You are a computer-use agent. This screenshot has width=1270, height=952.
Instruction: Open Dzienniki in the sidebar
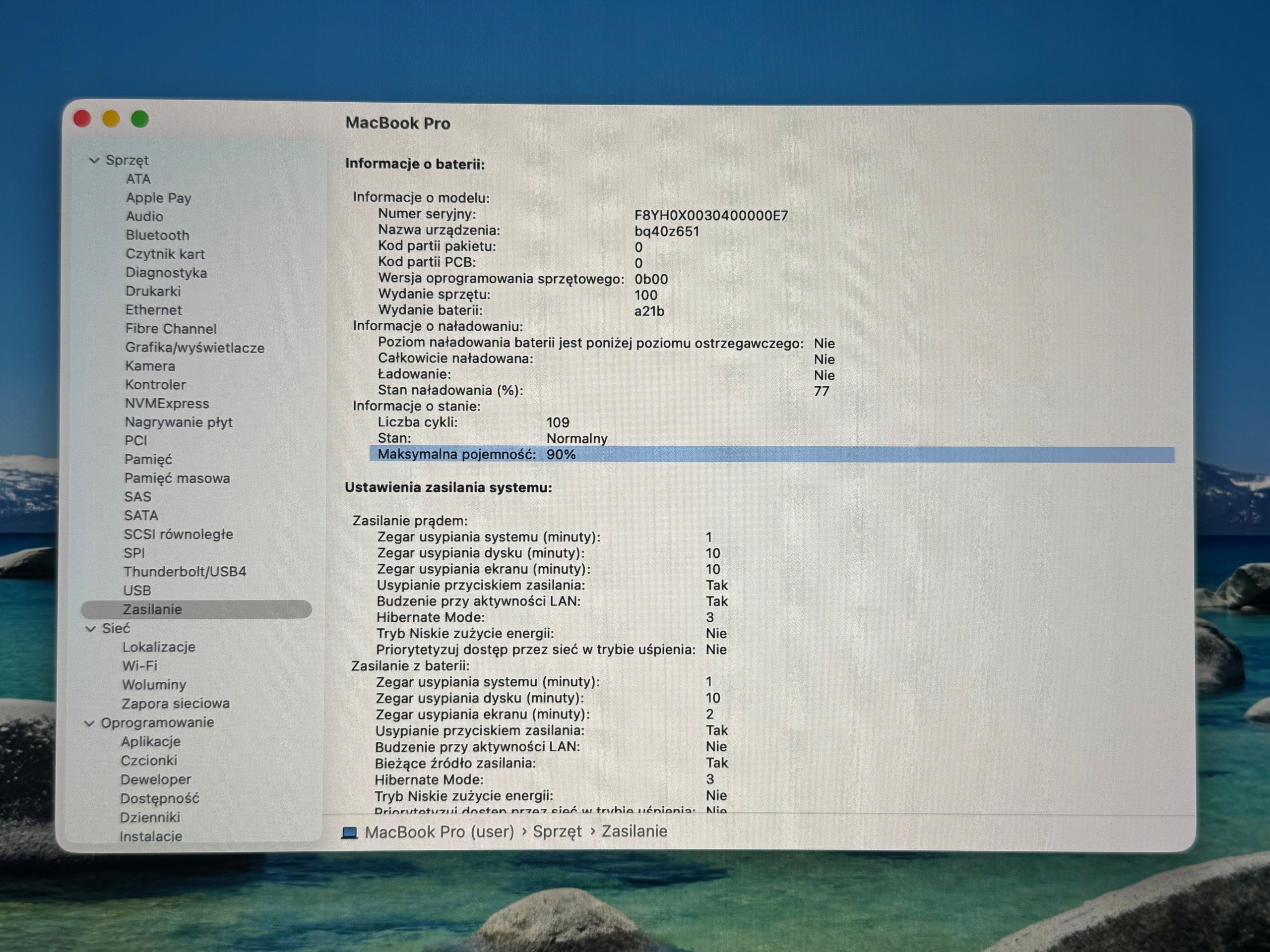[x=150, y=817]
